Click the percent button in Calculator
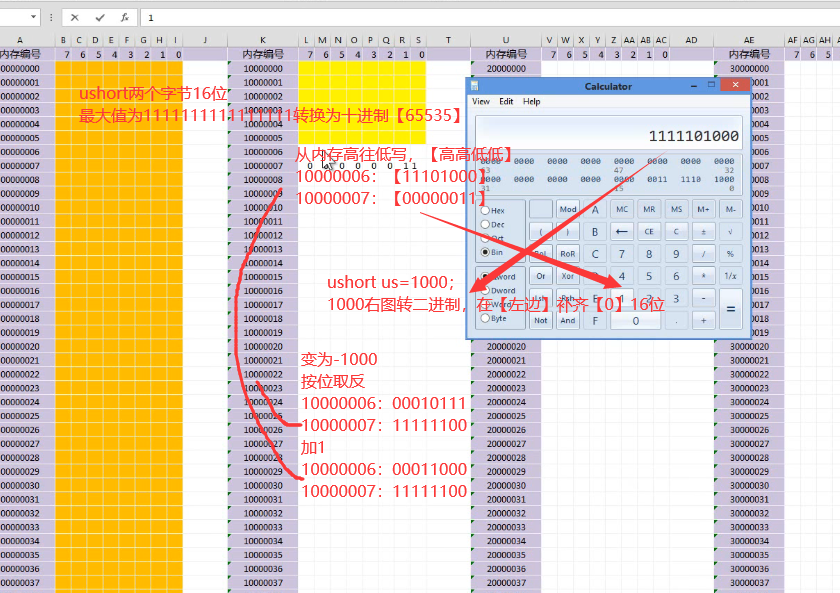Screen dimensions: 840x593 [731, 254]
